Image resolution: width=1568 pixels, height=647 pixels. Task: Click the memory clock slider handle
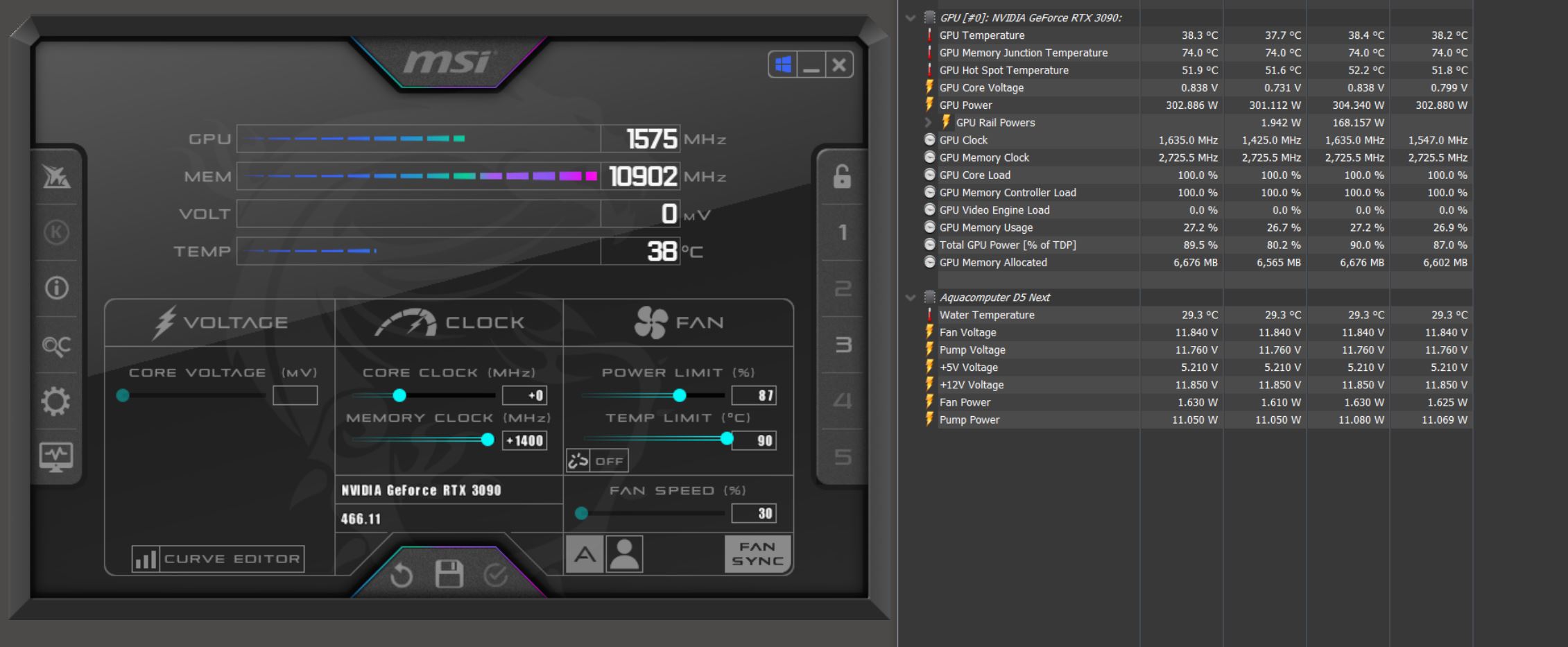point(488,440)
